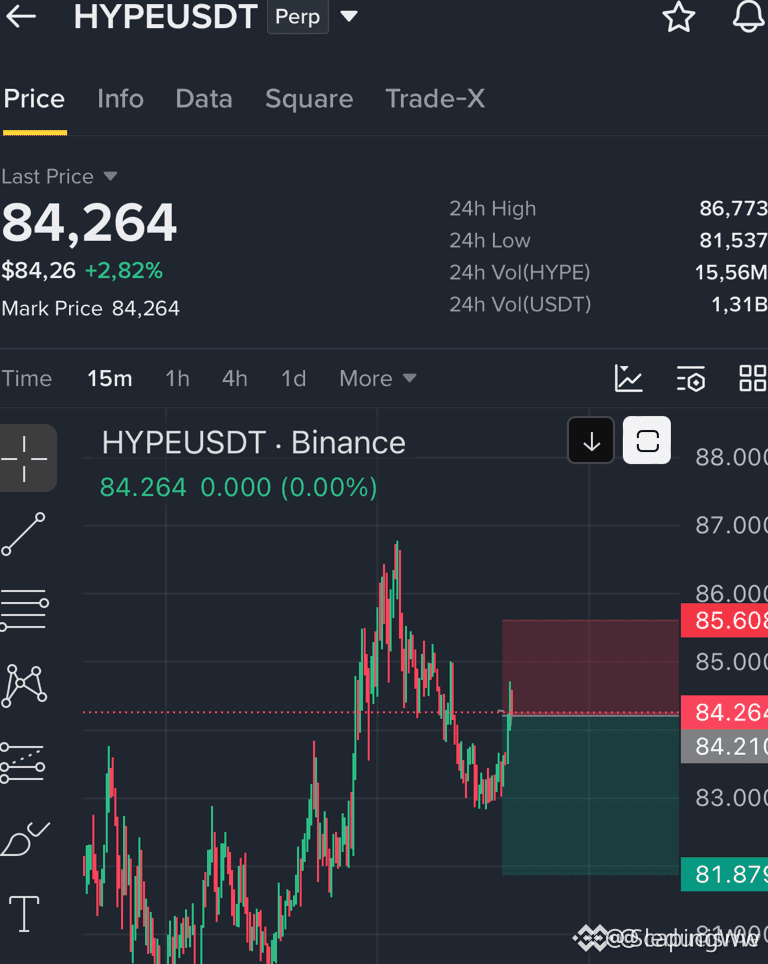Expand the More intervals dropdown
The height and width of the screenshot is (964, 768).
click(378, 379)
